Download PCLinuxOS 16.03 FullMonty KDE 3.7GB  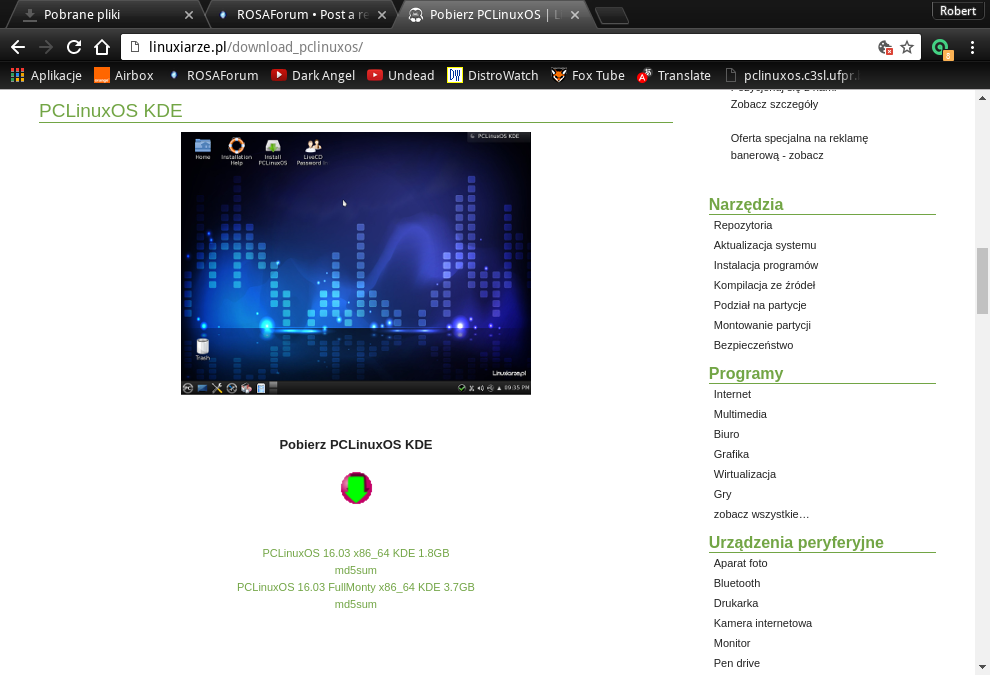point(355,587)
